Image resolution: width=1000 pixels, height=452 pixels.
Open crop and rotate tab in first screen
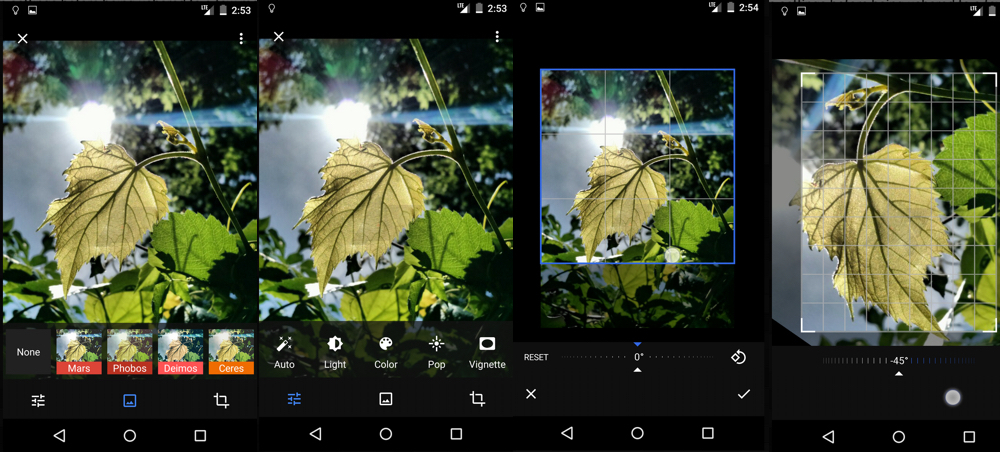coord(221,400)
